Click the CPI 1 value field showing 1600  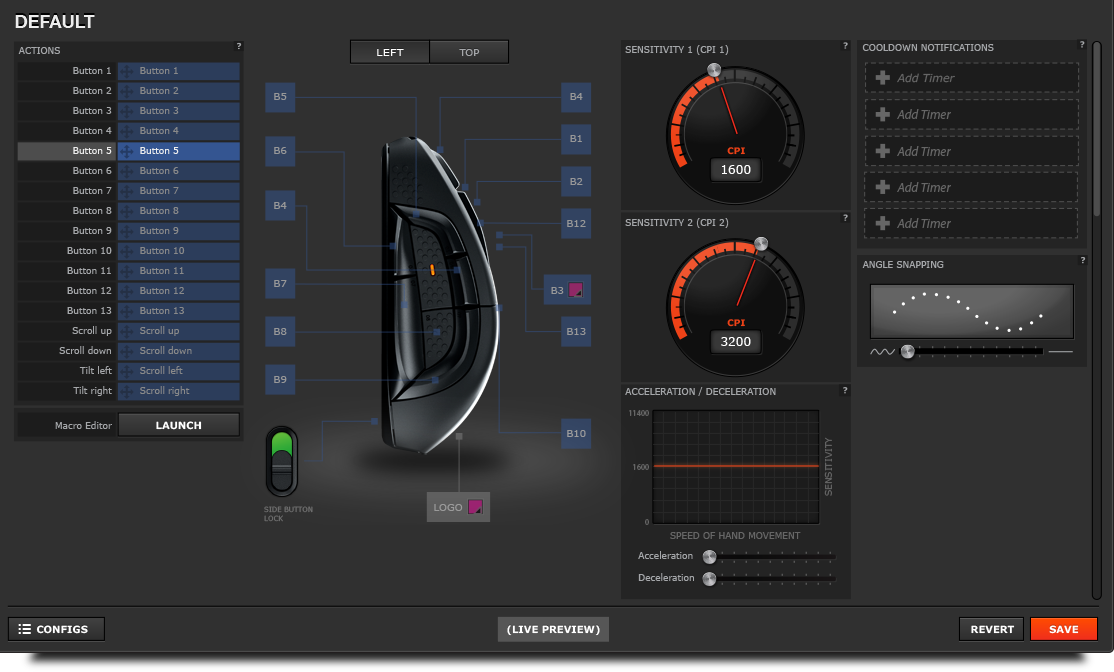point(736,170)
